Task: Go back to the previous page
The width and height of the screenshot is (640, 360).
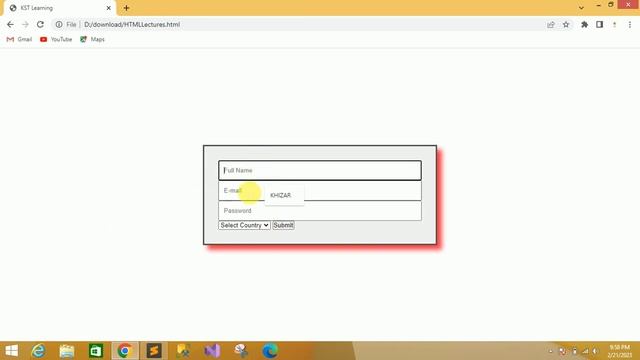Action: tap(10, 24)
